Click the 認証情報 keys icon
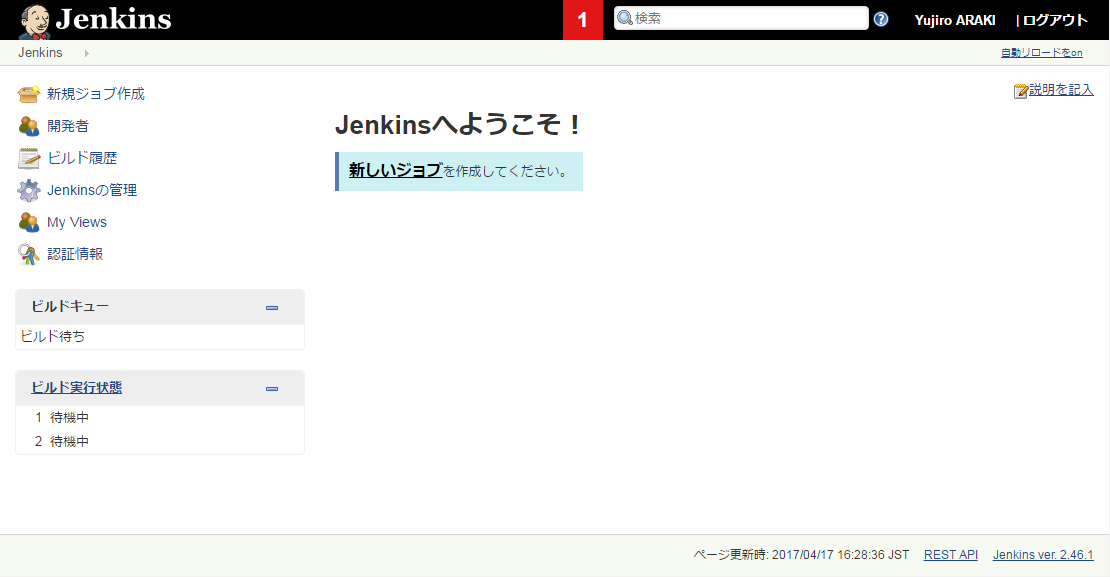This screenshot has width=1110, height=577. click(x=29, y=254)
